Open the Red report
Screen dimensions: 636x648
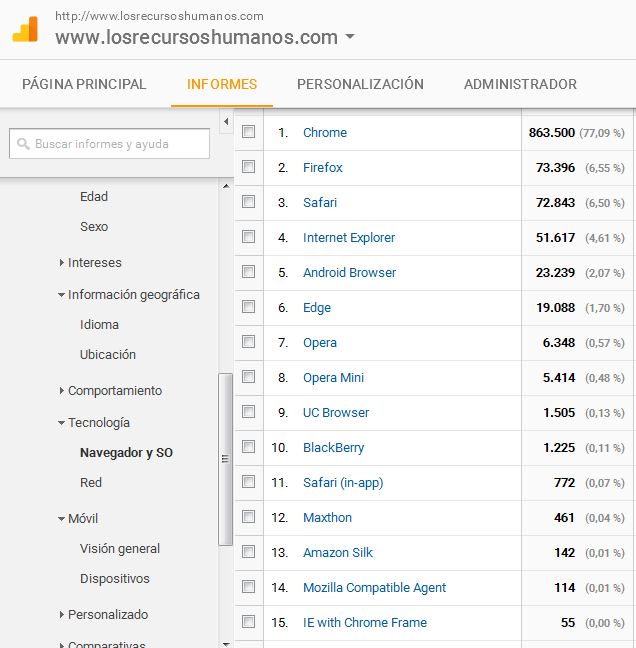(x=91, y=482)
